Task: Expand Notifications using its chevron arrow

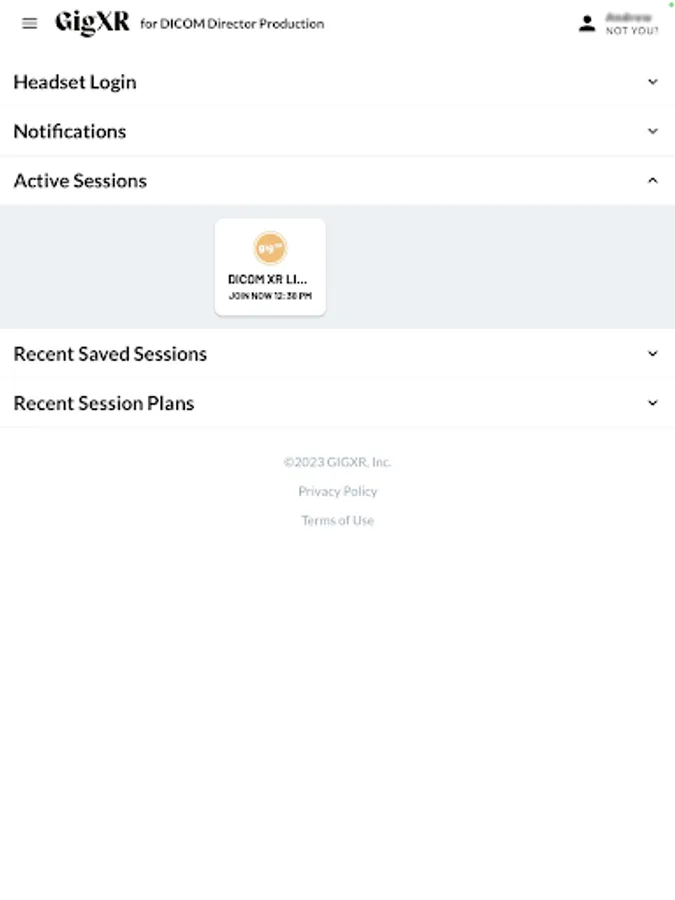Action: click(x=653, y=131)
